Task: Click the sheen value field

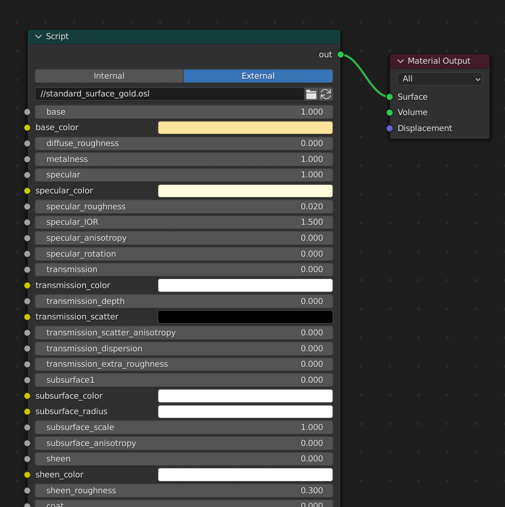Action: coord(184,459)
